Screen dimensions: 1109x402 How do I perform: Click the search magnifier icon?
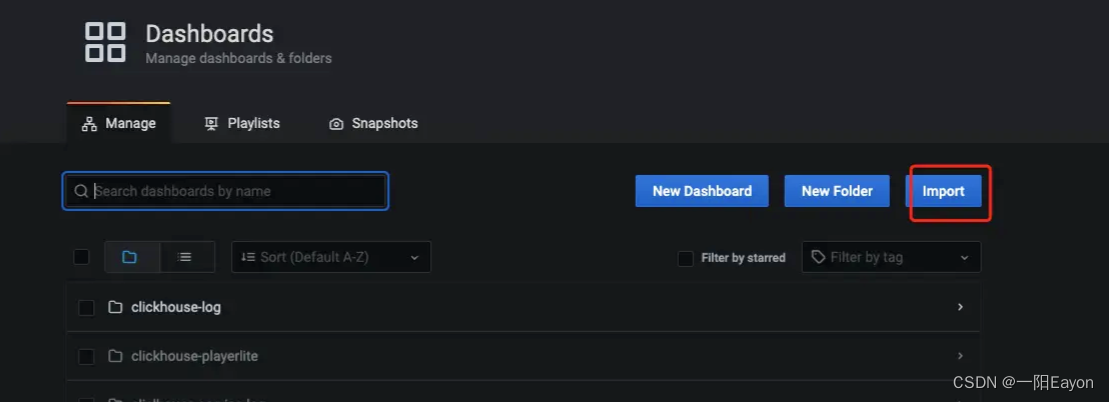click(x=81, y=191)
